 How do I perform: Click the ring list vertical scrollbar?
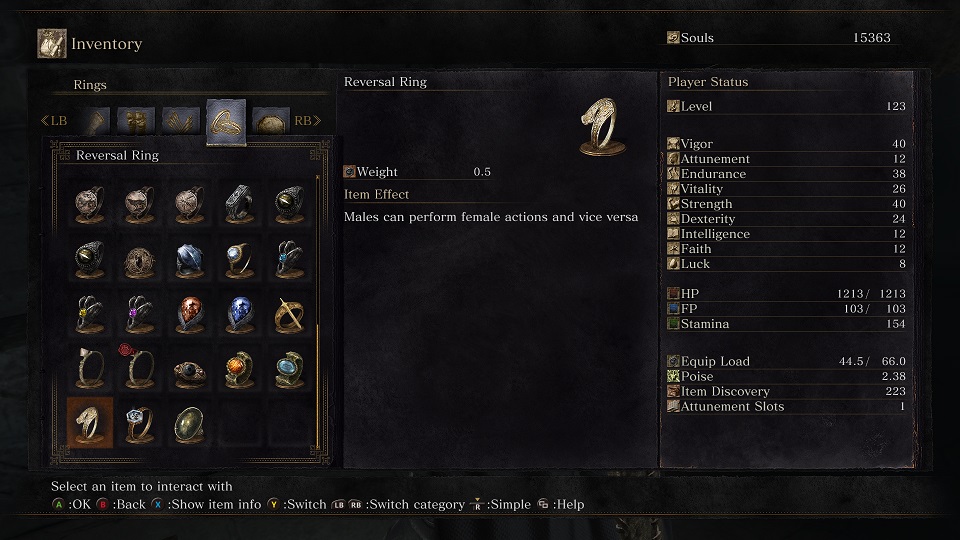click(317, 312)
